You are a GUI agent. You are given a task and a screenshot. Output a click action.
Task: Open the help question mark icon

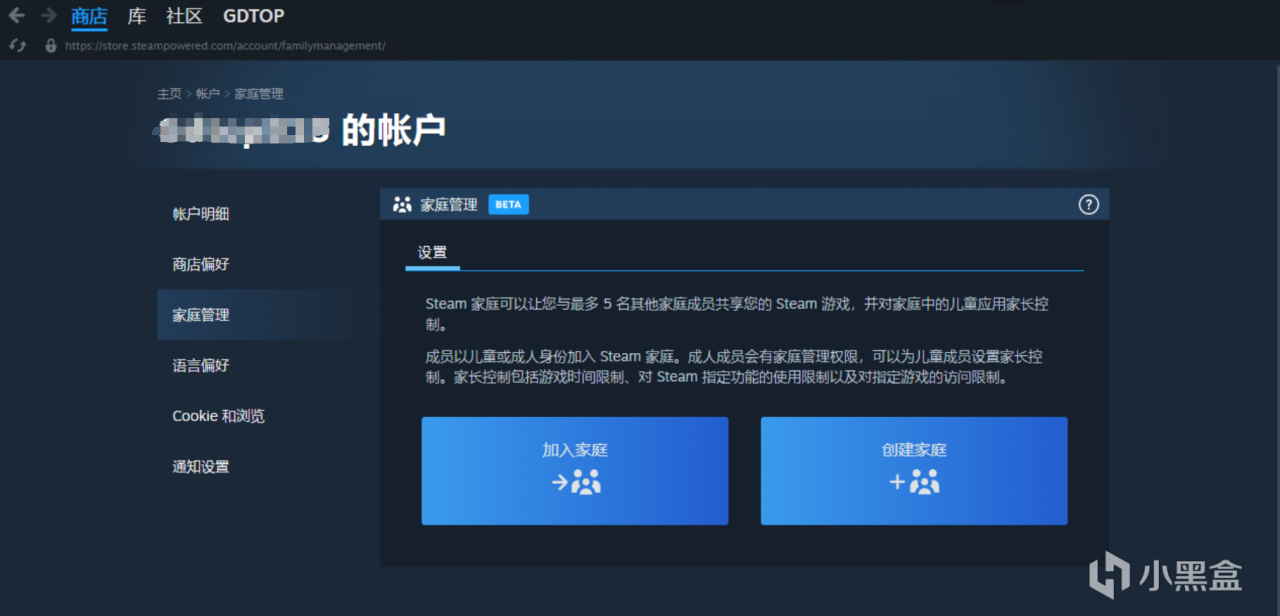point(1089,204)
